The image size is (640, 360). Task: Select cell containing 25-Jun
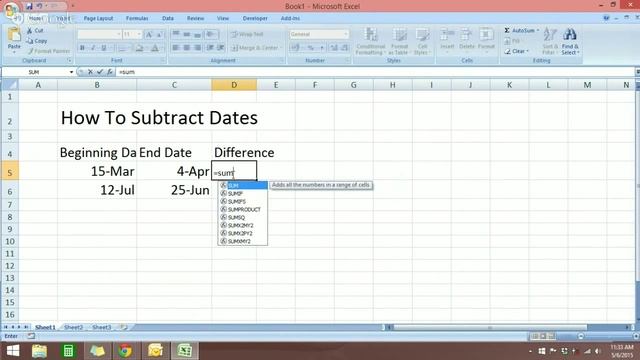[x=174, y=190]
